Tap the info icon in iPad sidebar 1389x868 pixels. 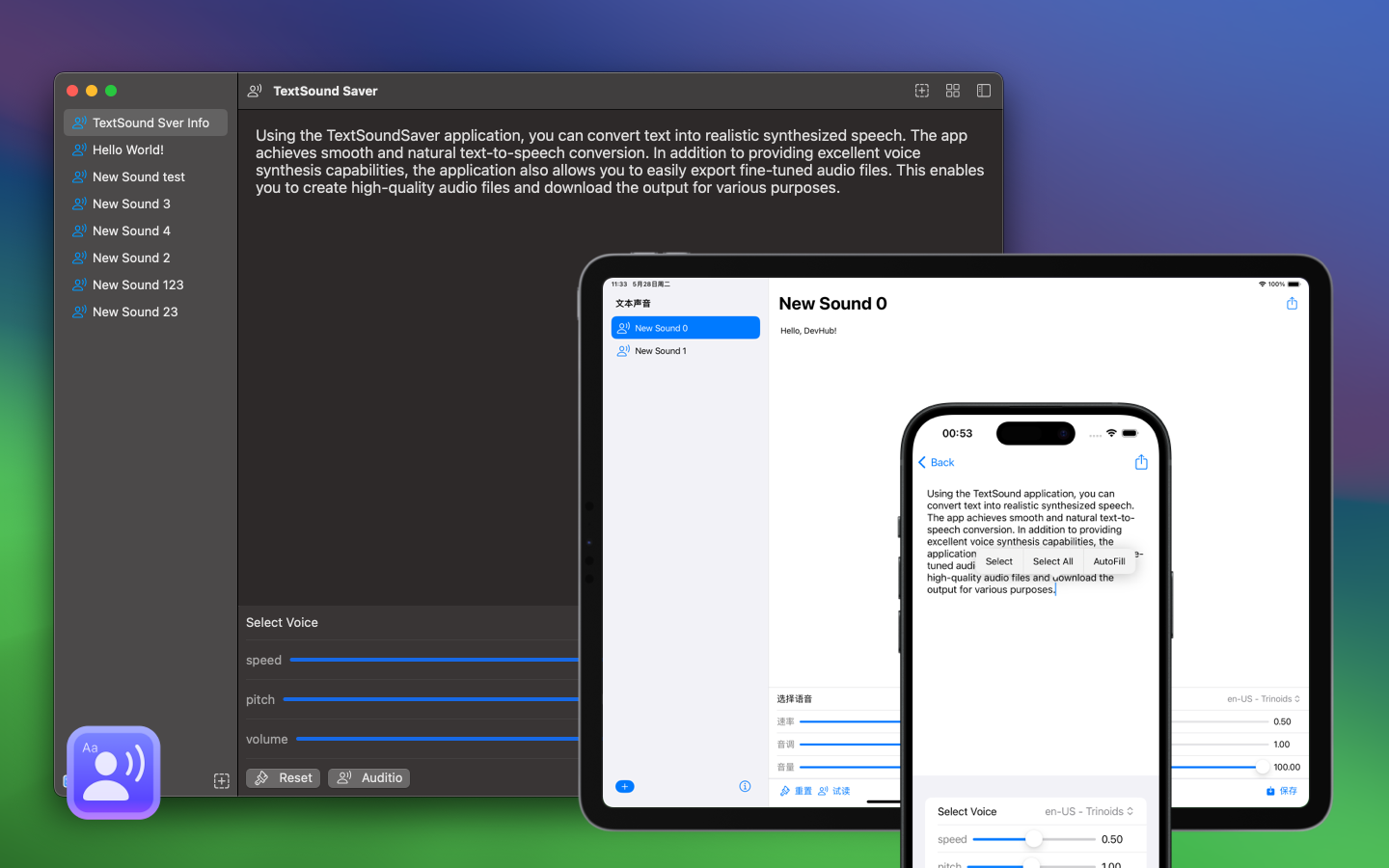point(745,786)
